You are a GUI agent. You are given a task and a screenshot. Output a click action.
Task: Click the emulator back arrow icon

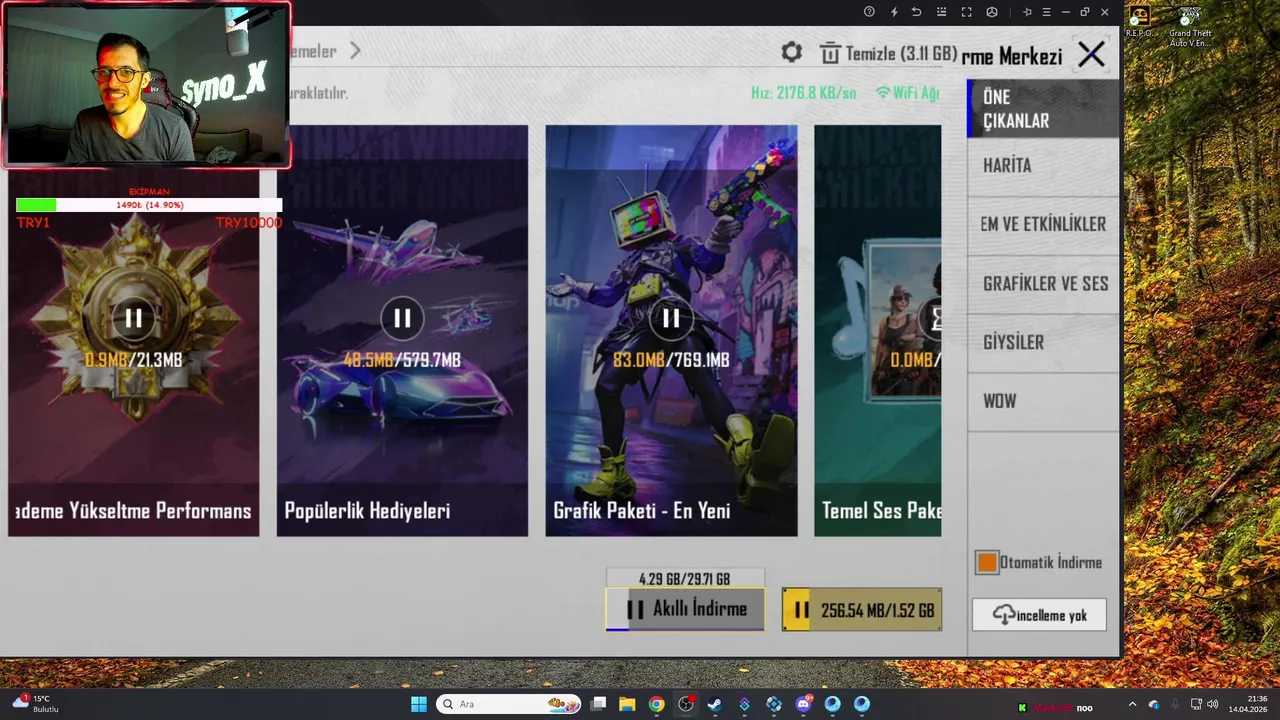click(917, 12)
